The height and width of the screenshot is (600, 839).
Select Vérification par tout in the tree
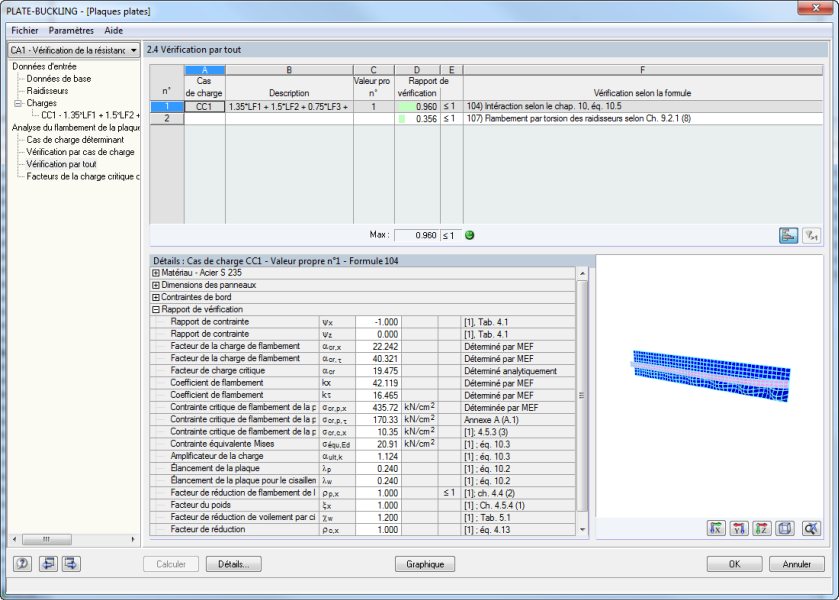[62, 164]
